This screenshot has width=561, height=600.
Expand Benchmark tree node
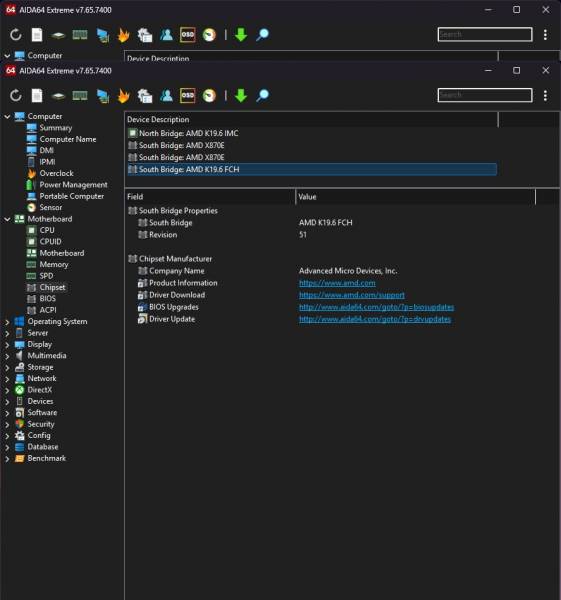click(7, 459)
